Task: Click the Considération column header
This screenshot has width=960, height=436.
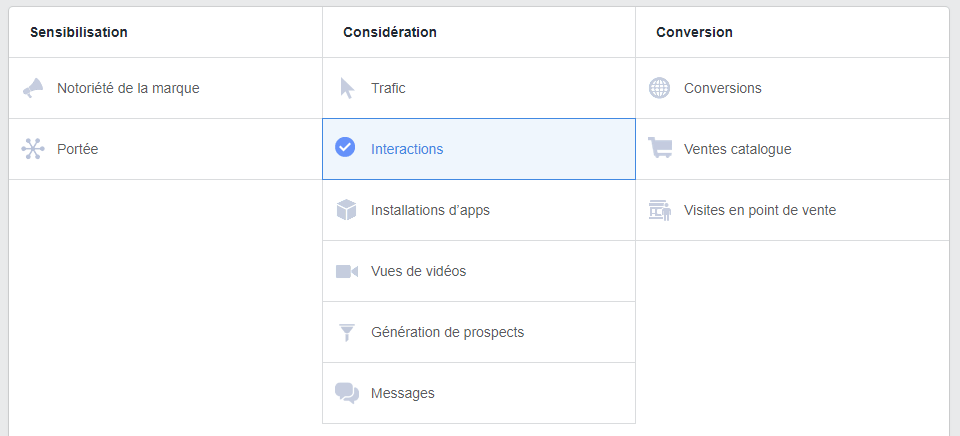Action: coord(390,32)
